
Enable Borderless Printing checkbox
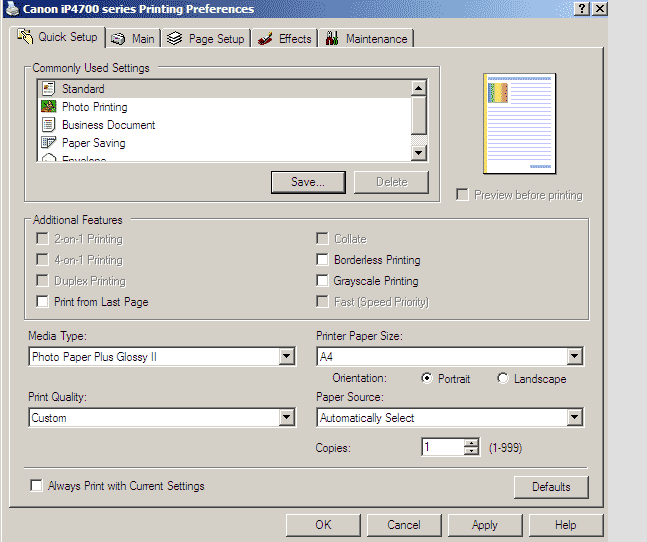[x=322, y=260]
